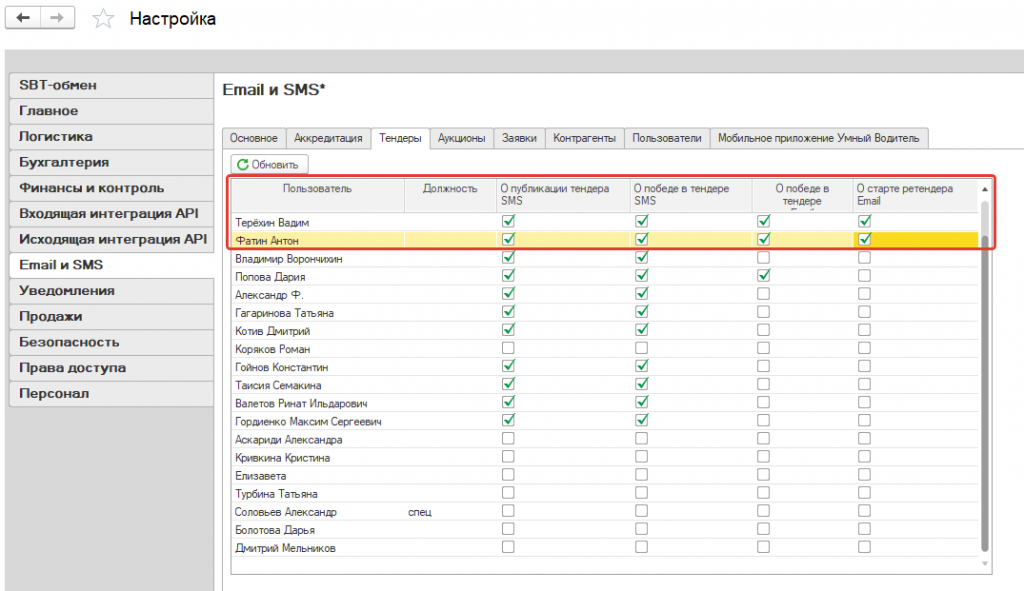Viewport: 1024px width, 591px height.
Task: Open the Аккредитация tab
Action: [328, 138]
